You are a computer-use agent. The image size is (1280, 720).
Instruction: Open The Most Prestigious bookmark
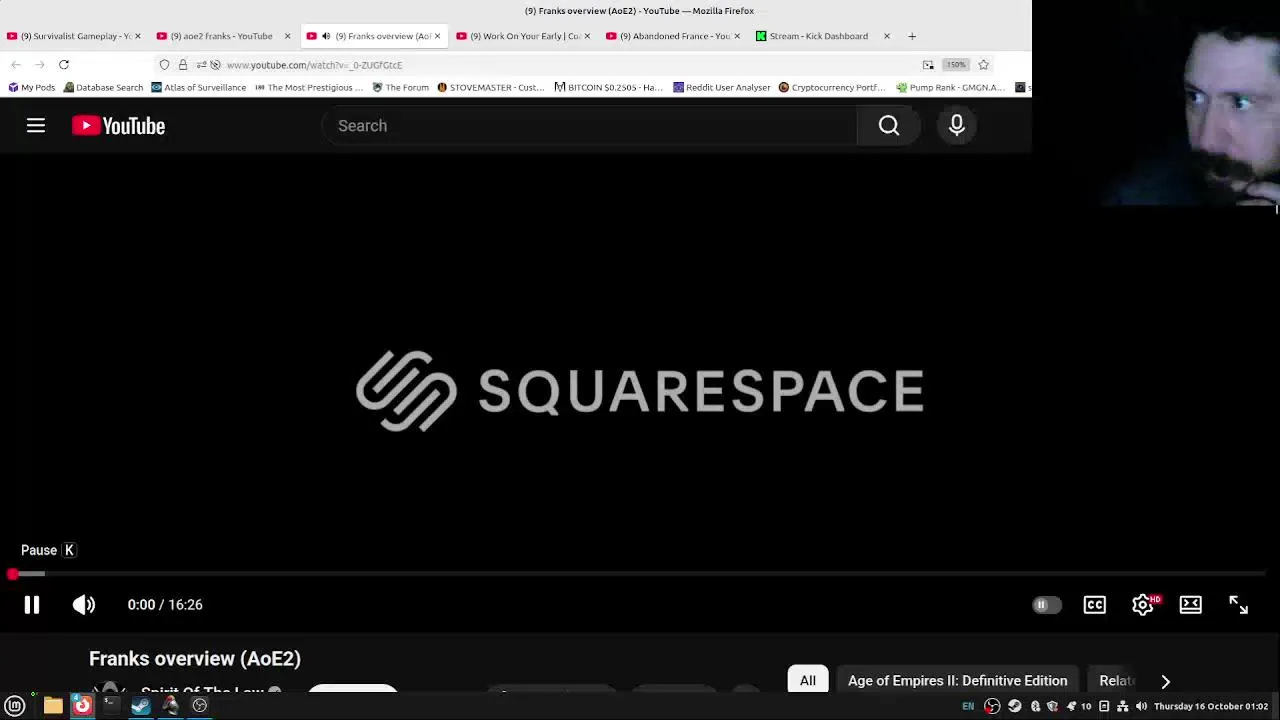point(309,87)
